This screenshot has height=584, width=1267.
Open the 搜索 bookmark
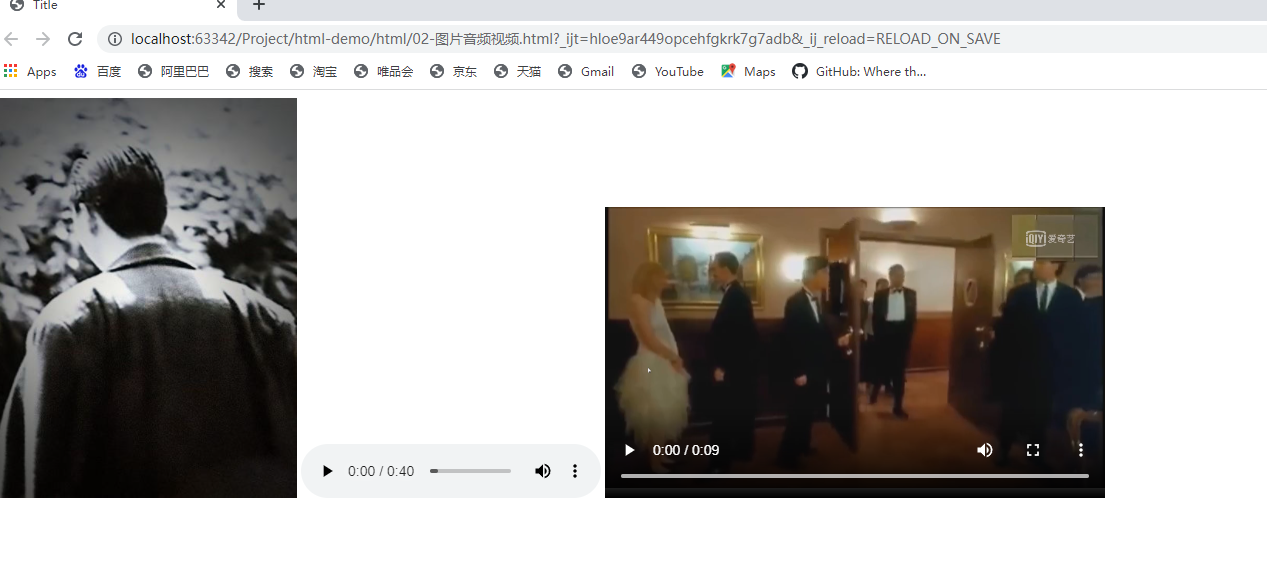[250, 71]
